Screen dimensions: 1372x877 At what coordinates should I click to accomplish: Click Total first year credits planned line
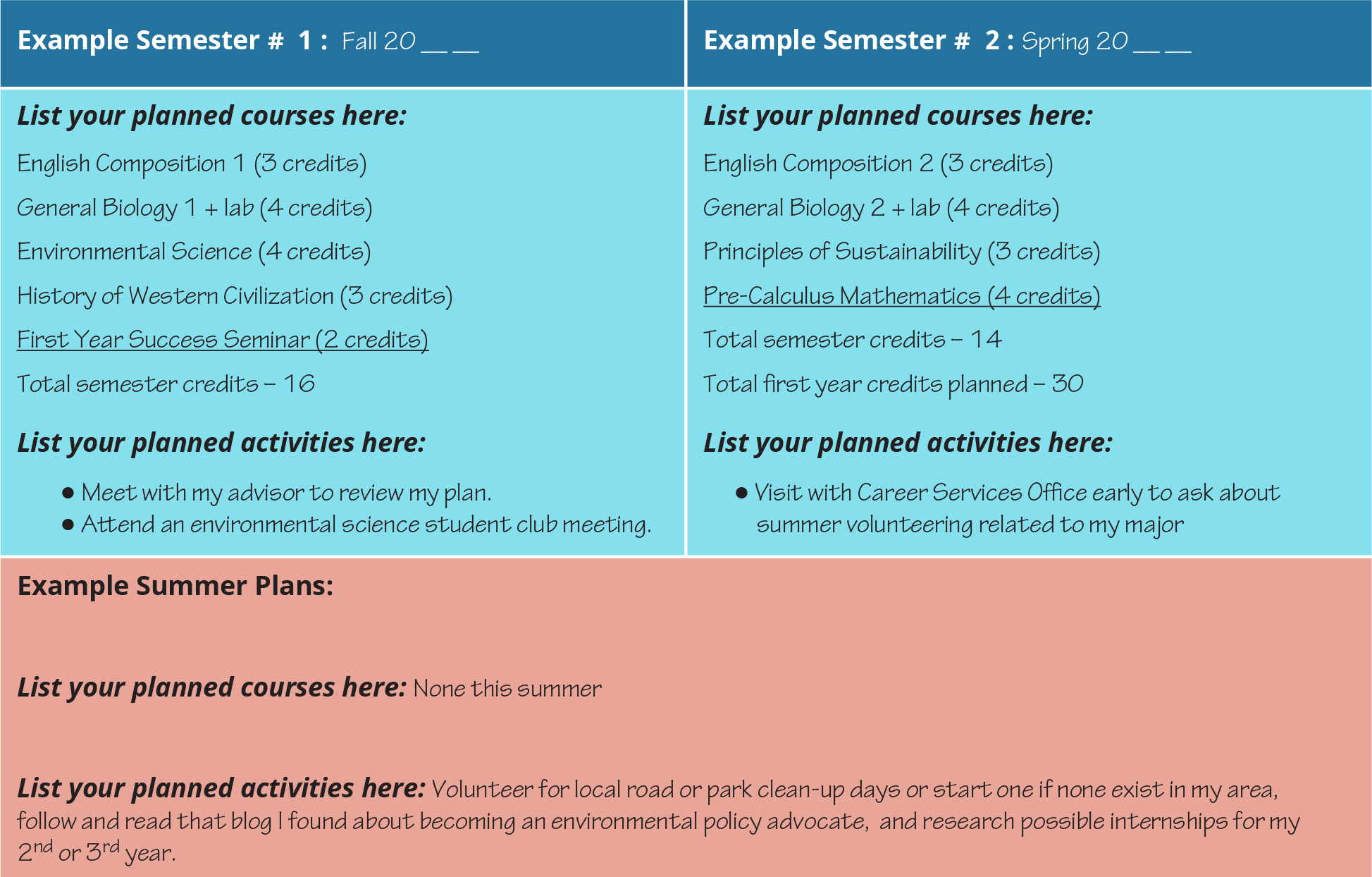coord(893,384)
